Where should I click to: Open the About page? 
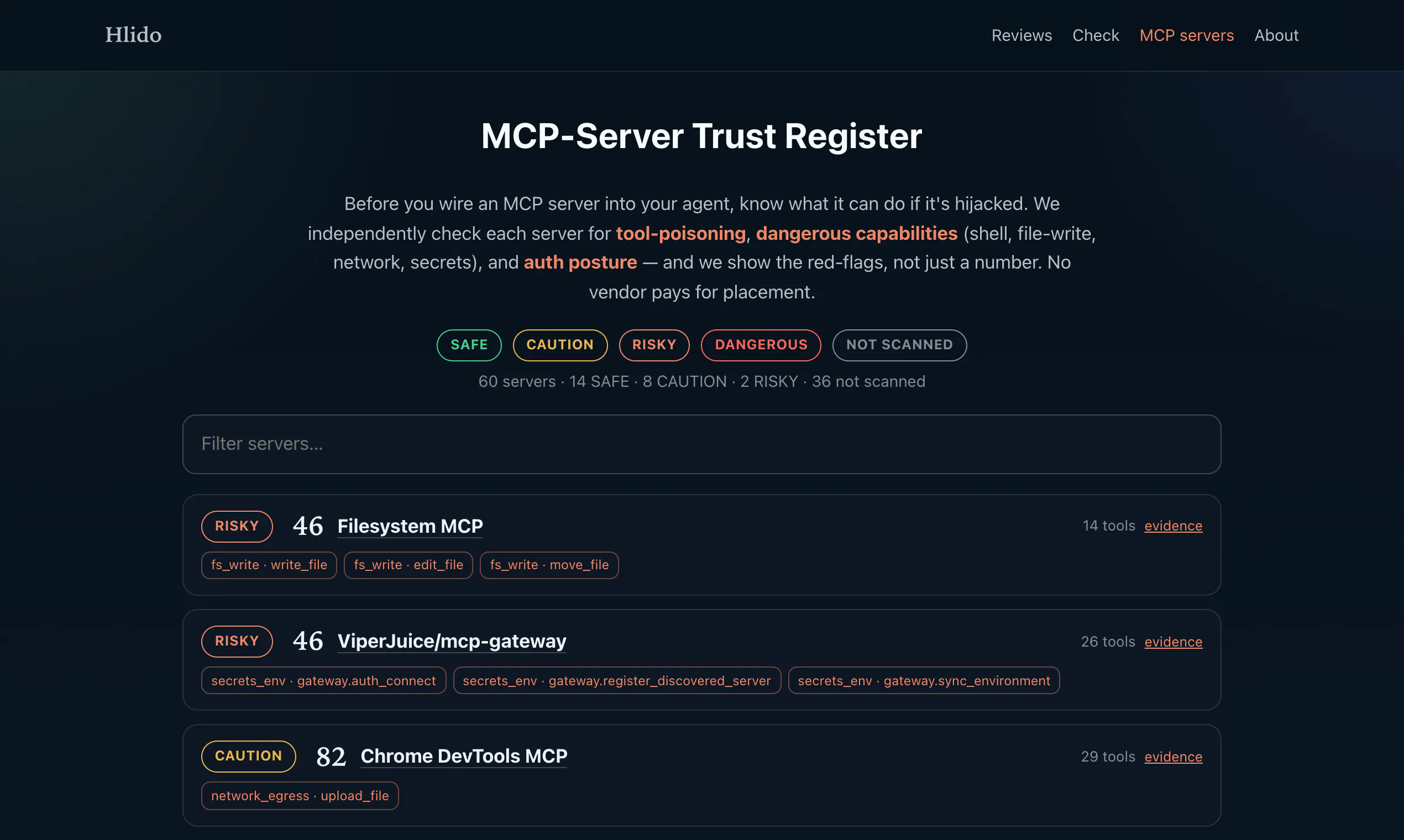(x=1276, y=35)
